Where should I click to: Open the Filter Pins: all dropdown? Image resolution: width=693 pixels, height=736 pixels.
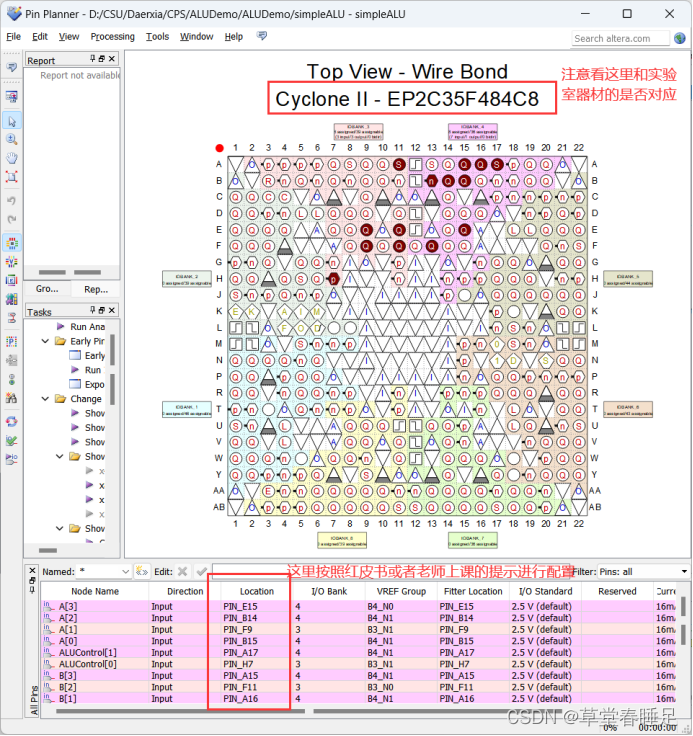pos(643,572)
